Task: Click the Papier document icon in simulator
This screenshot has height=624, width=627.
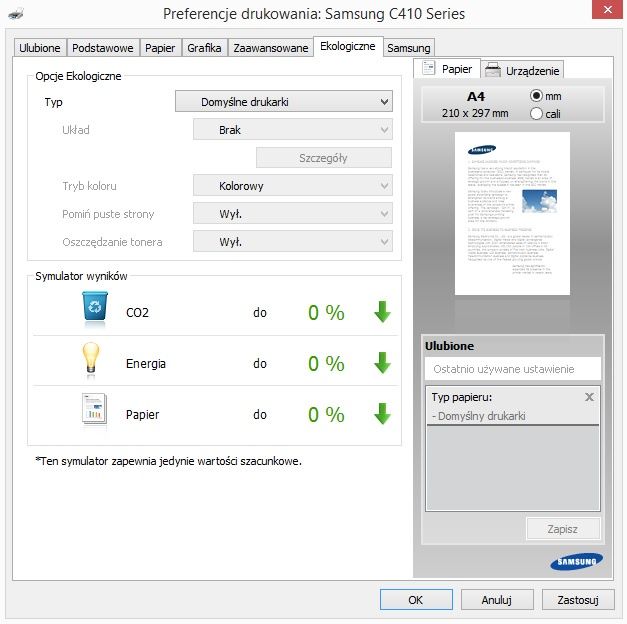Action: pyautogui.click(x=94, y=409)
